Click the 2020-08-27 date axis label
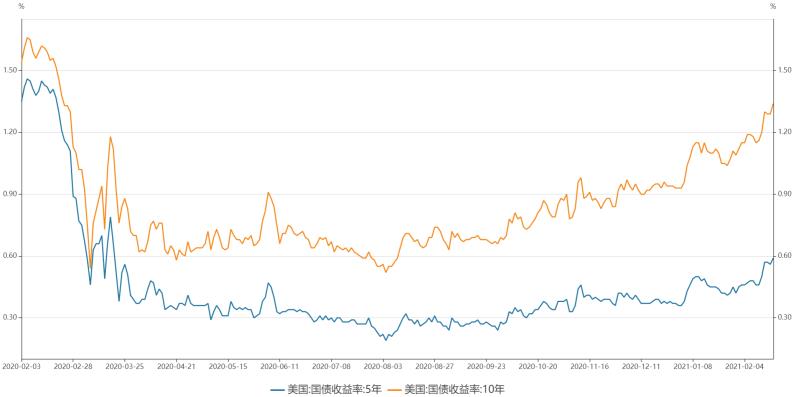This screenshot has width=796, height=397. (x=435, y=366)
